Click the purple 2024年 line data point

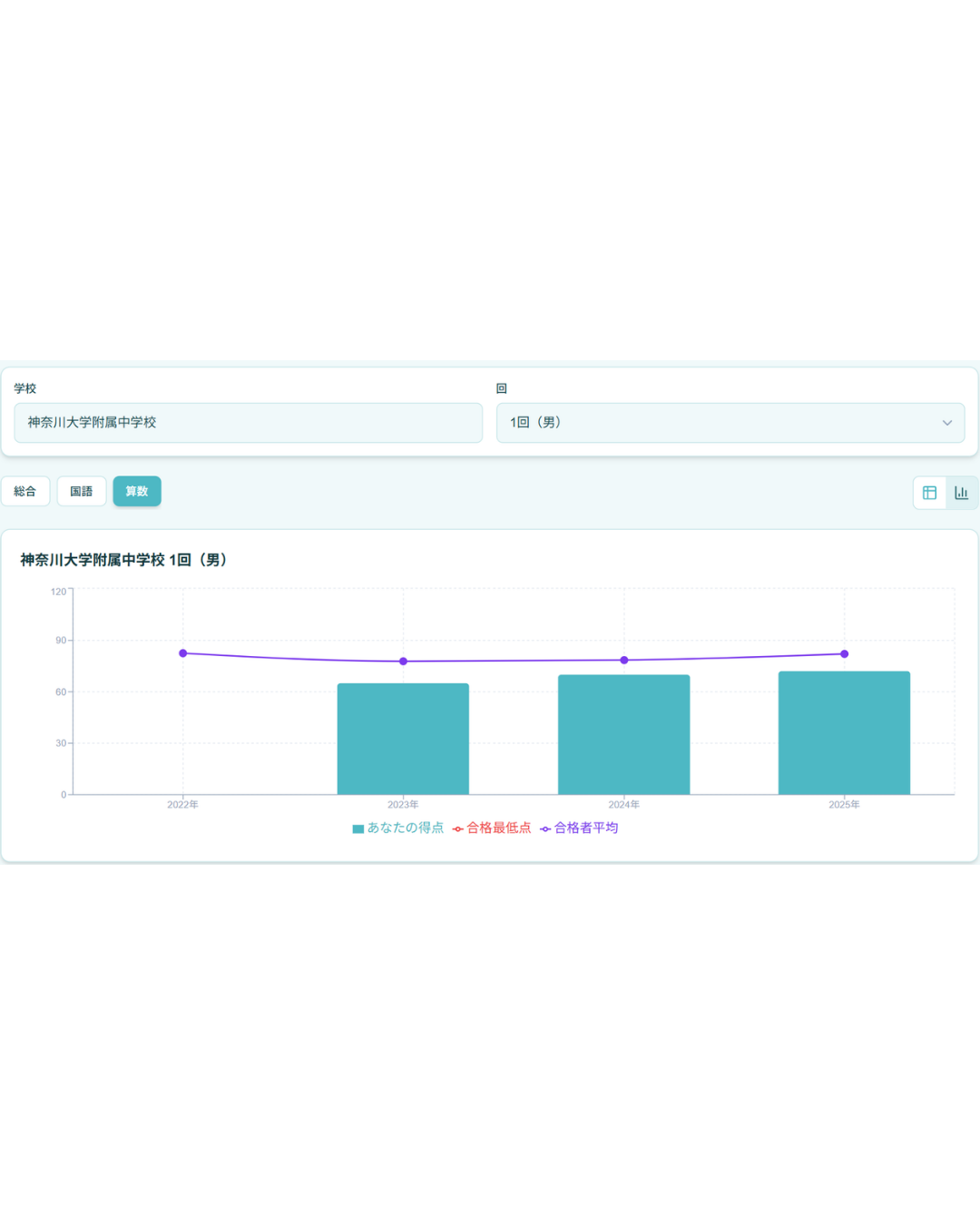624,661
